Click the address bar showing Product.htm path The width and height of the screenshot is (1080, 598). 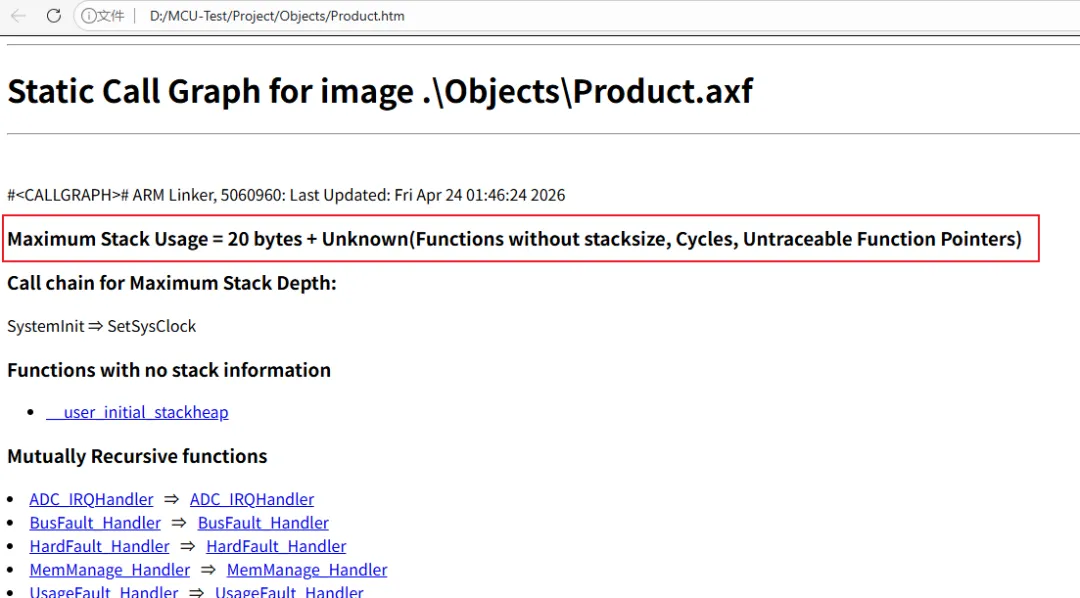(x=277, y=16)
